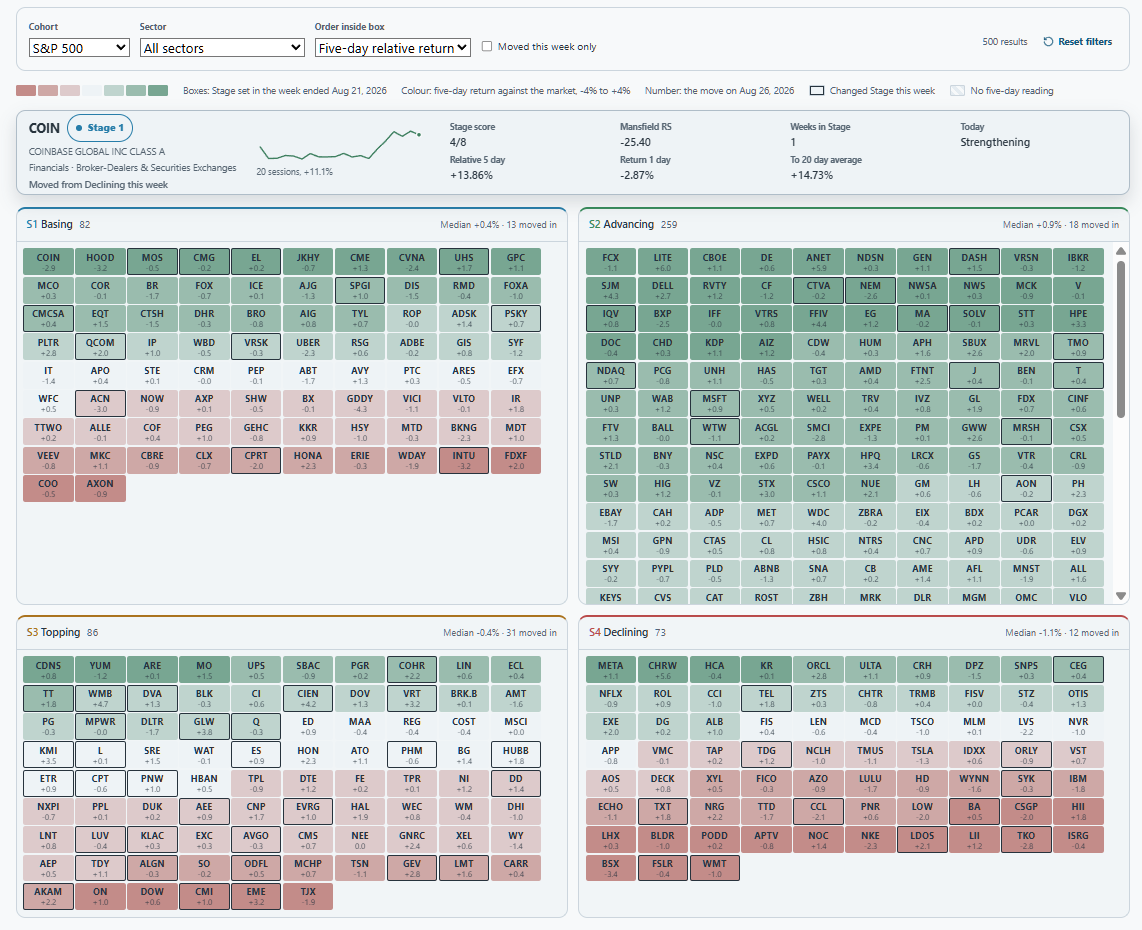Select the NDAQ tile in Advancing

610,375
